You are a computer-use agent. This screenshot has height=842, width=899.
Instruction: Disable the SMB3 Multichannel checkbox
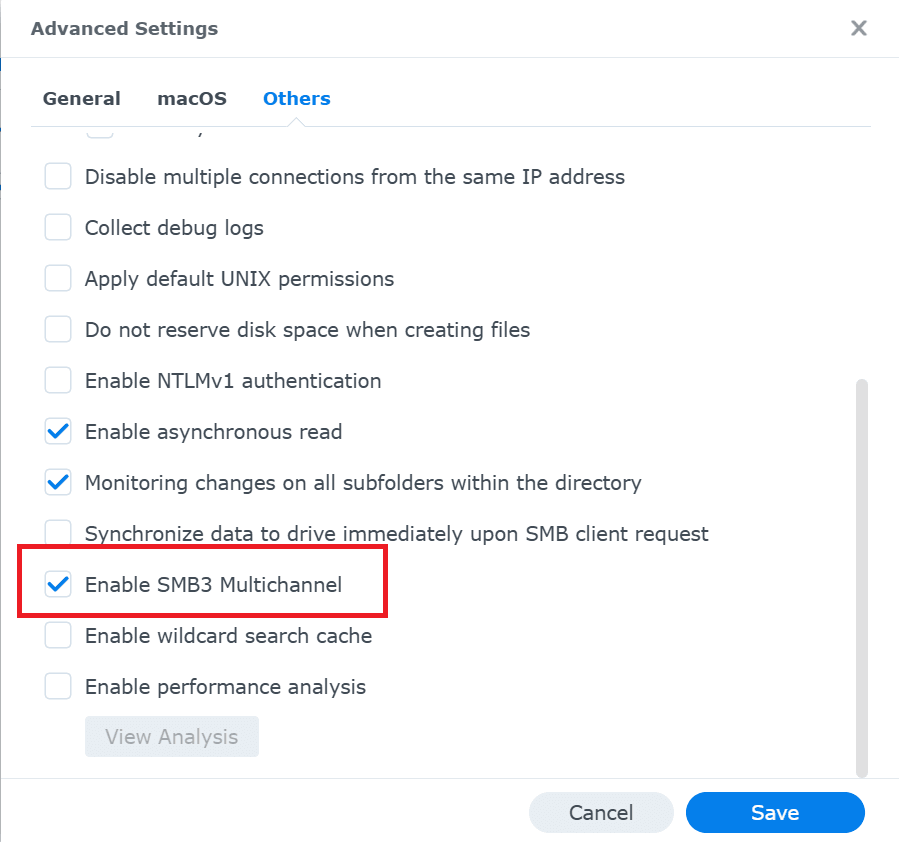58,584
